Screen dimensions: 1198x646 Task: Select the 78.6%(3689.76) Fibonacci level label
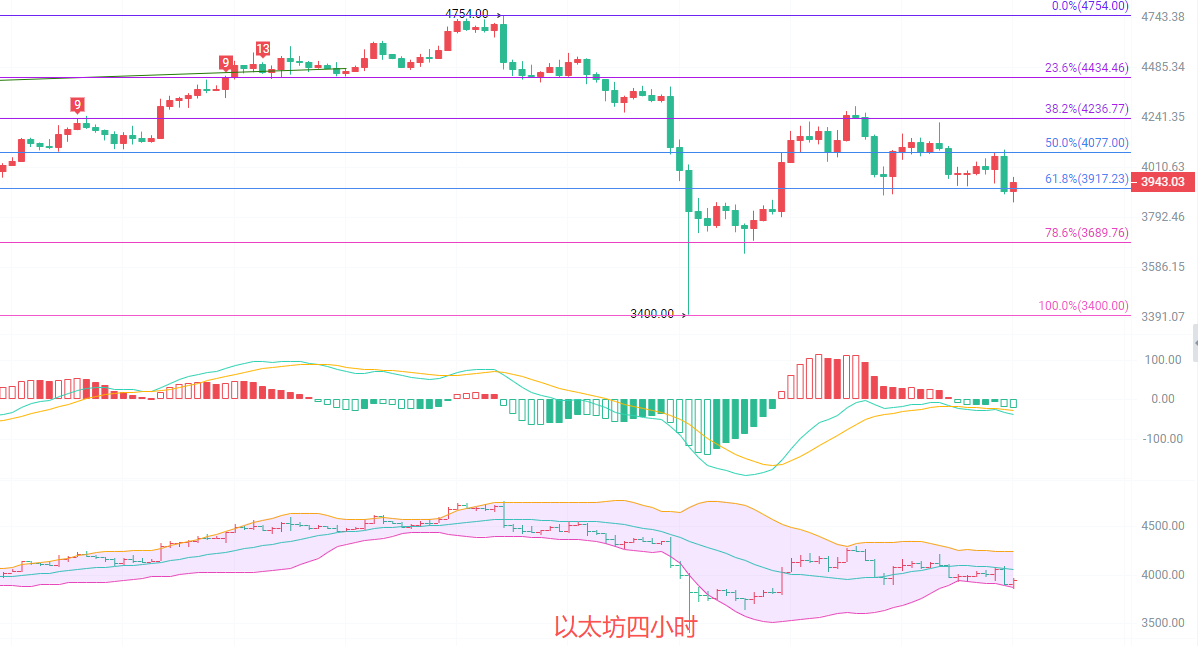[1086, 233]
